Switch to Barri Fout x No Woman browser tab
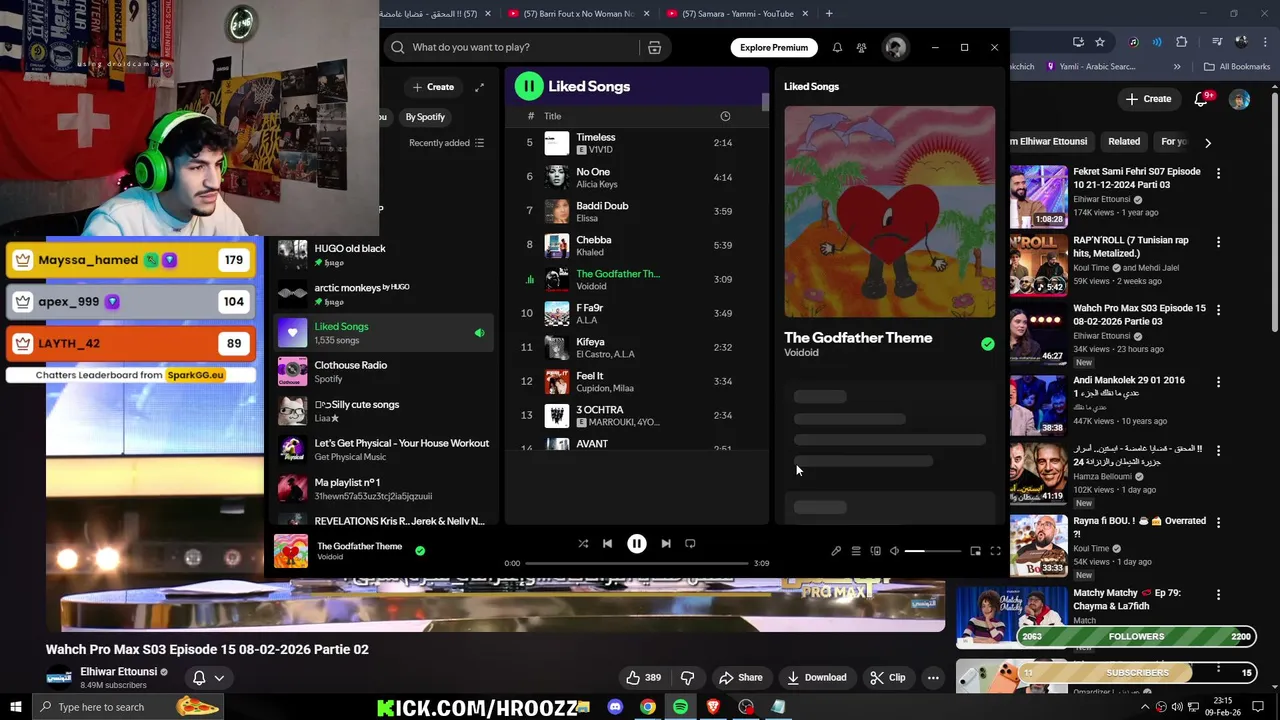This screenshot has height=720, width=1280. [579, 13]
